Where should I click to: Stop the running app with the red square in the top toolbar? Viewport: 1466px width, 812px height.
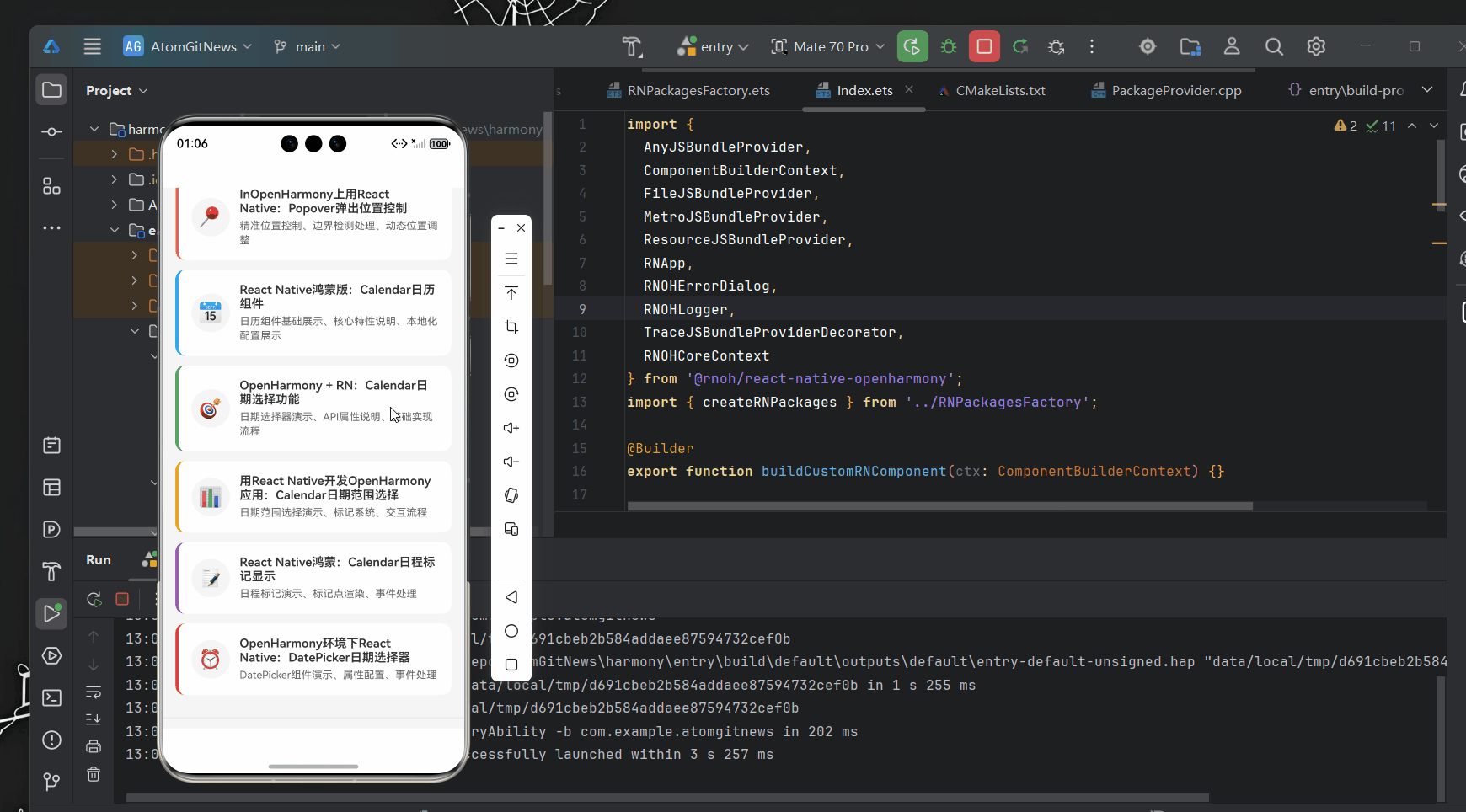984,46
